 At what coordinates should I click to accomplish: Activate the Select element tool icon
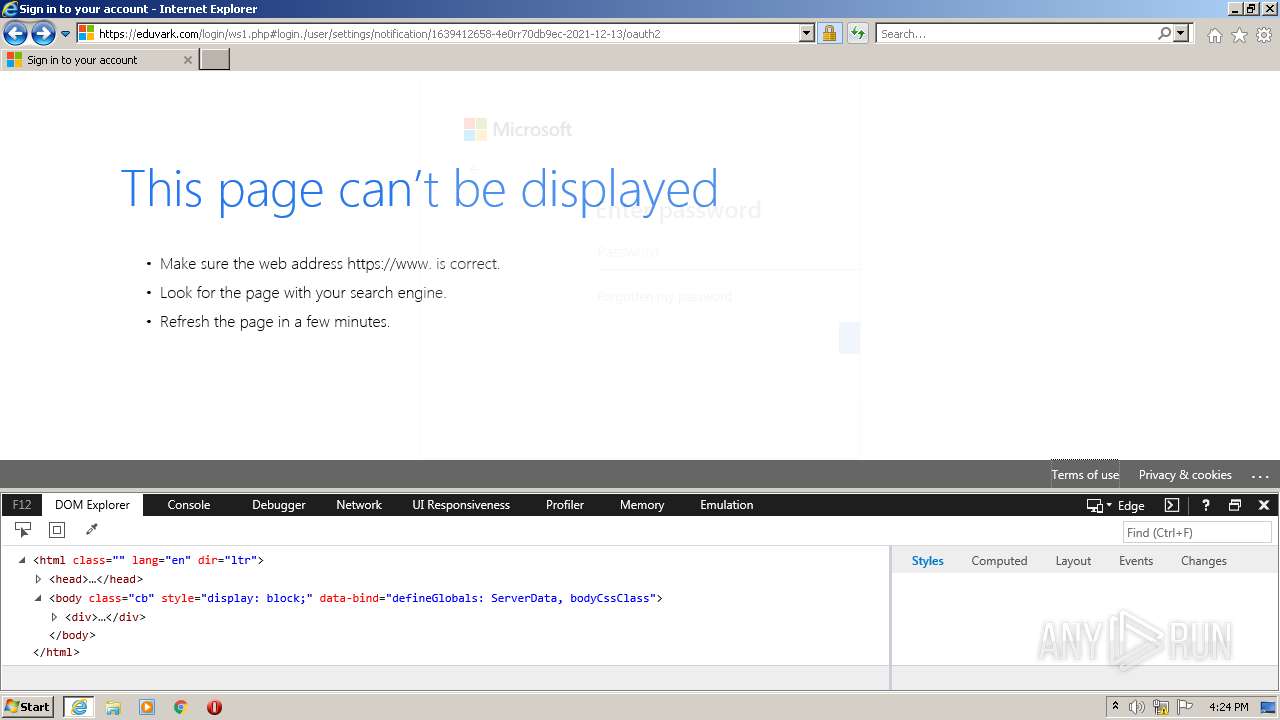coord(22,530)
